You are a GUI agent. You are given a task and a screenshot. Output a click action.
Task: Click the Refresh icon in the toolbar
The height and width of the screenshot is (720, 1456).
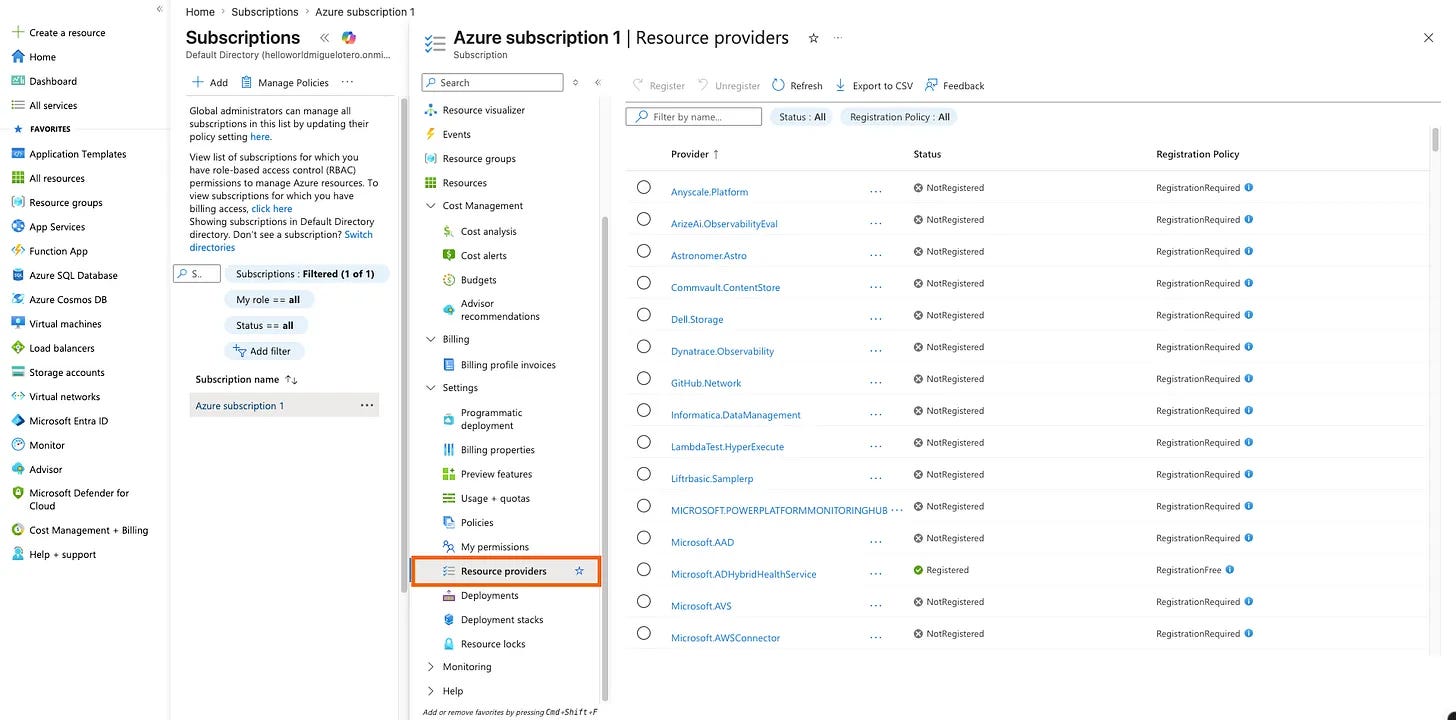click(x=778, y=85)
